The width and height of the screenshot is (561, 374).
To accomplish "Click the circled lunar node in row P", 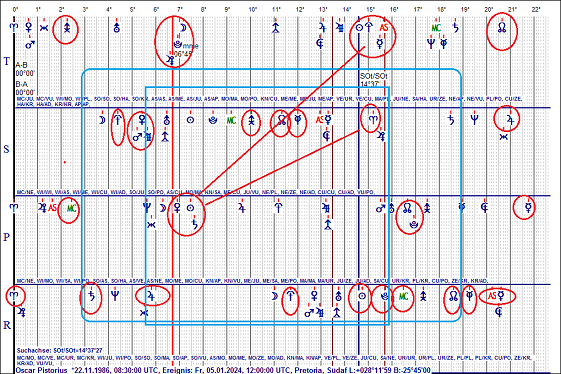I will pyautogui.click(x=407, y=208).
